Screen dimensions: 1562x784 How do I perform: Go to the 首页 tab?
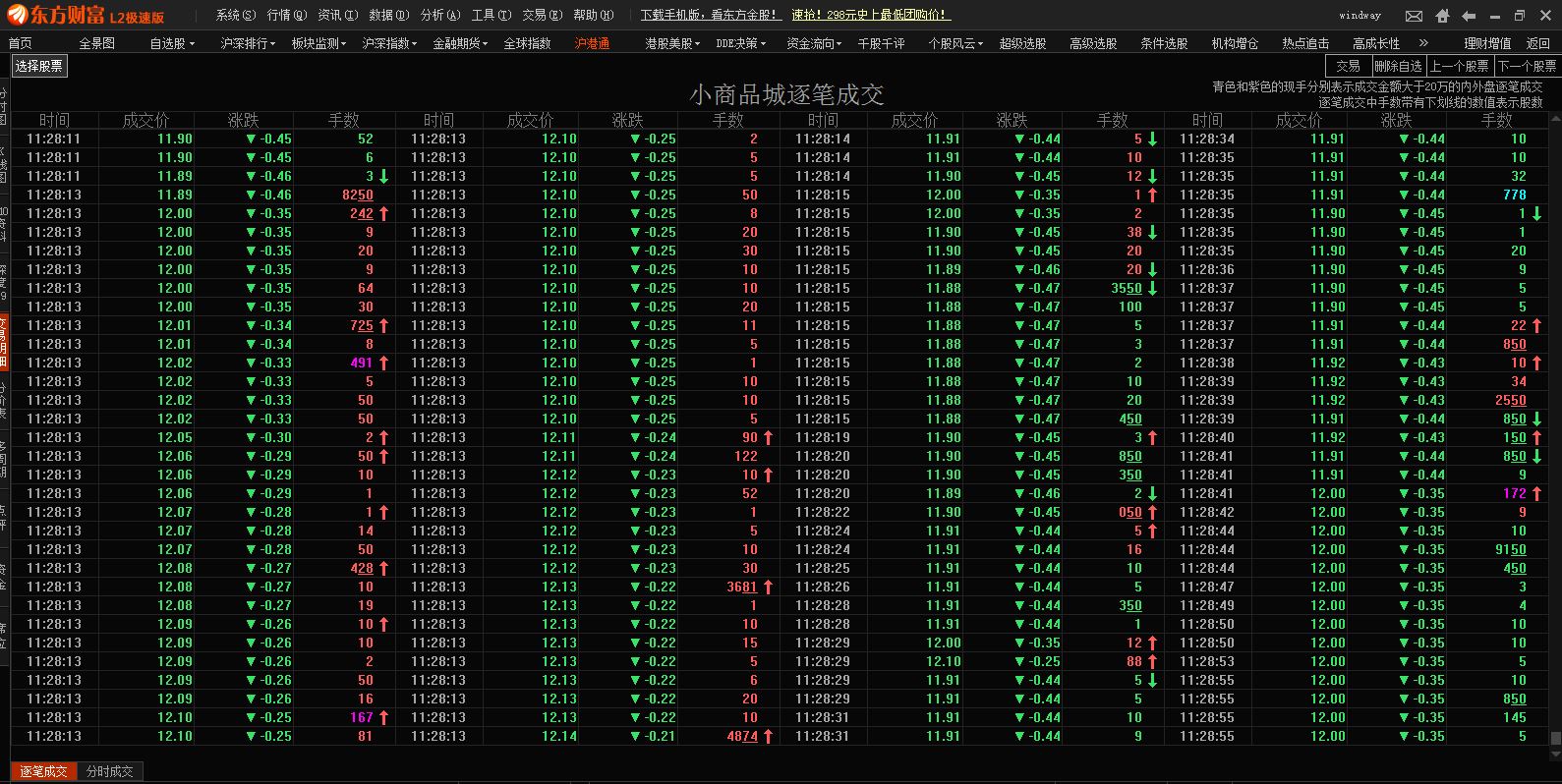20,43
